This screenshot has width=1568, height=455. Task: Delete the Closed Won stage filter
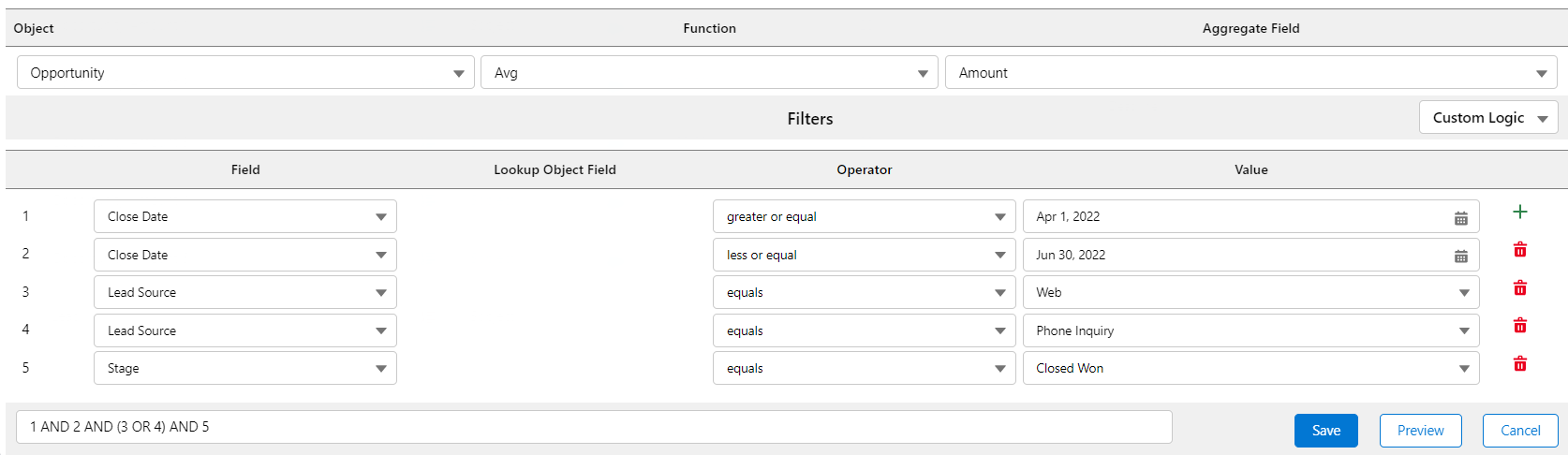[x=1519, y=364]
